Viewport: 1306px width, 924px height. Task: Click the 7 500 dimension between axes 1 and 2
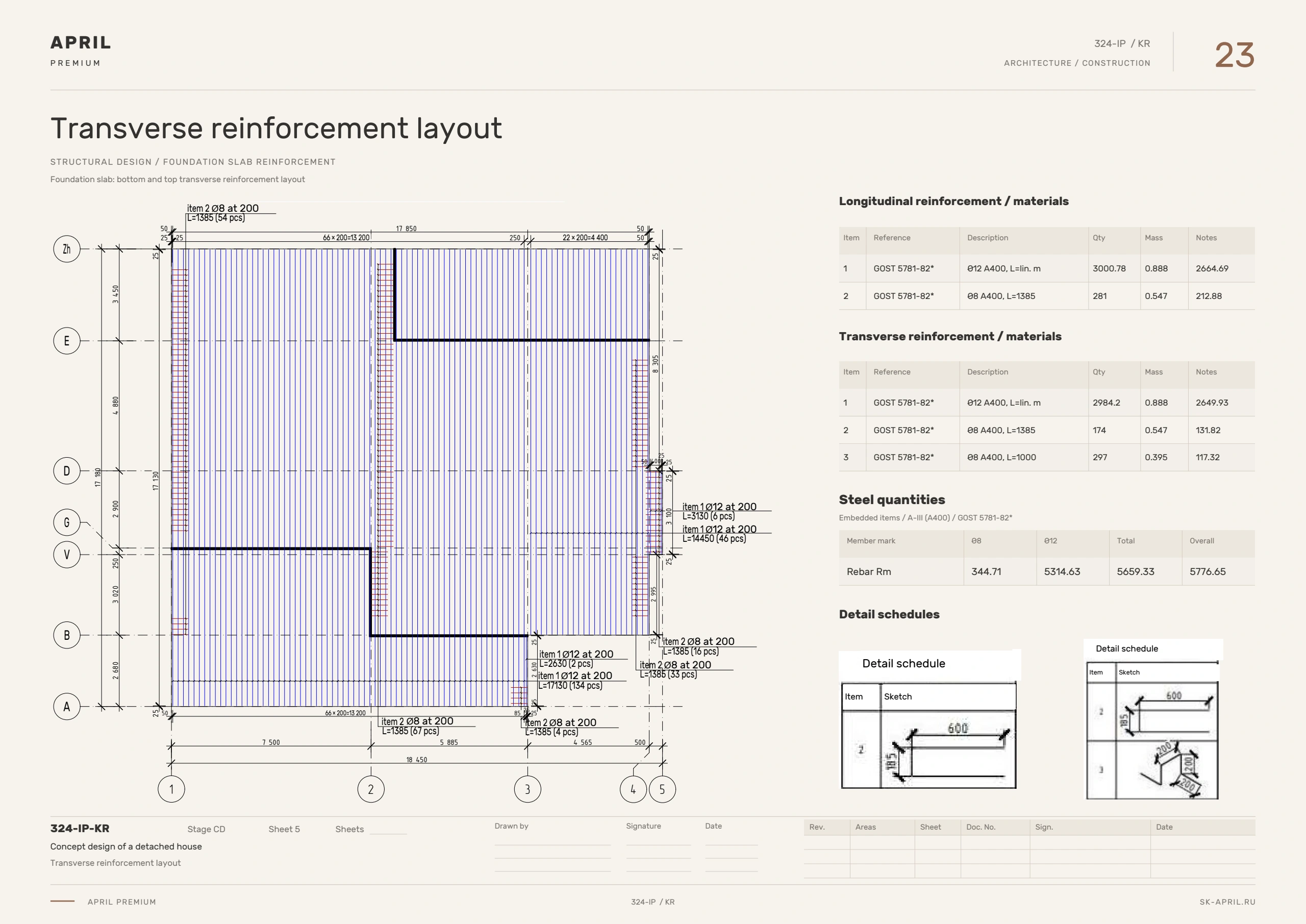[x=271, y=742]
